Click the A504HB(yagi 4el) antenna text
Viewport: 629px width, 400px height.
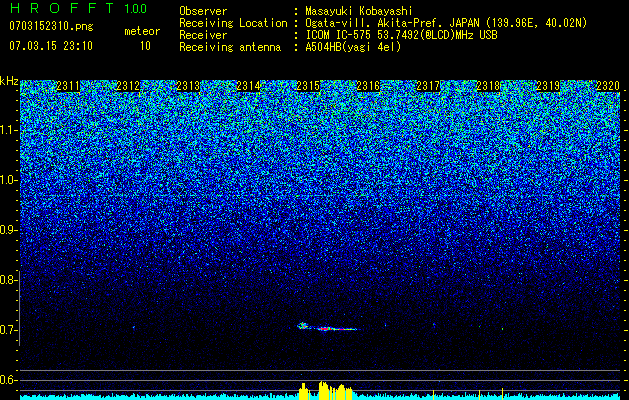353,47
